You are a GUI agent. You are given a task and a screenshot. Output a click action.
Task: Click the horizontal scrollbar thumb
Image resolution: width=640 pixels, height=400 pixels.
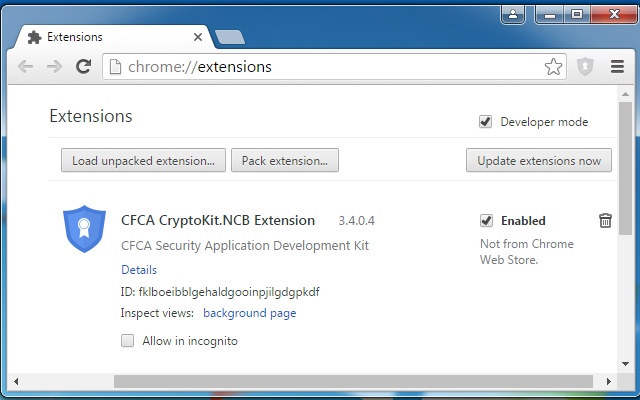coord(353,381)
